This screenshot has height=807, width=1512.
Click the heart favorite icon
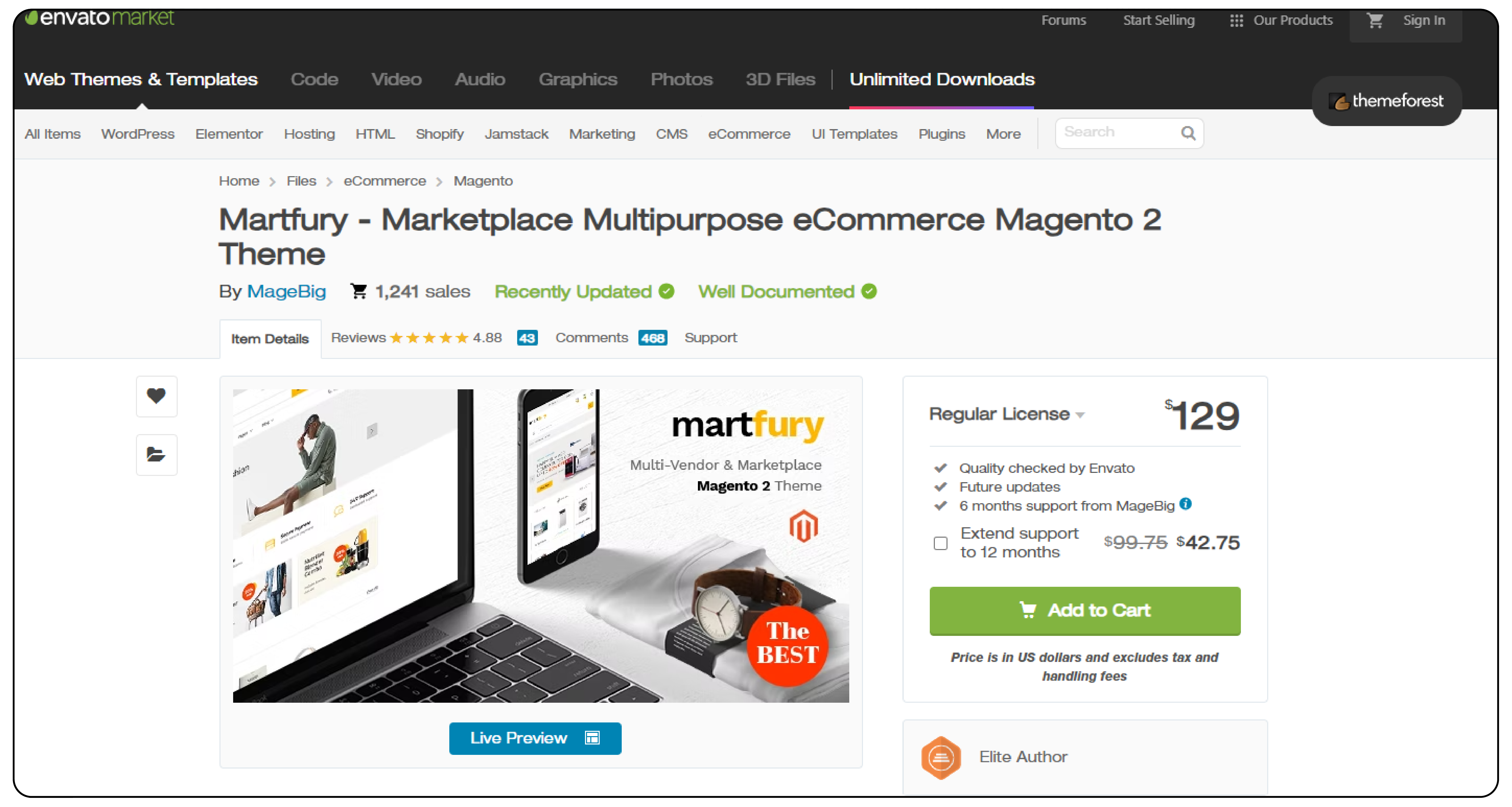(156, 396)
